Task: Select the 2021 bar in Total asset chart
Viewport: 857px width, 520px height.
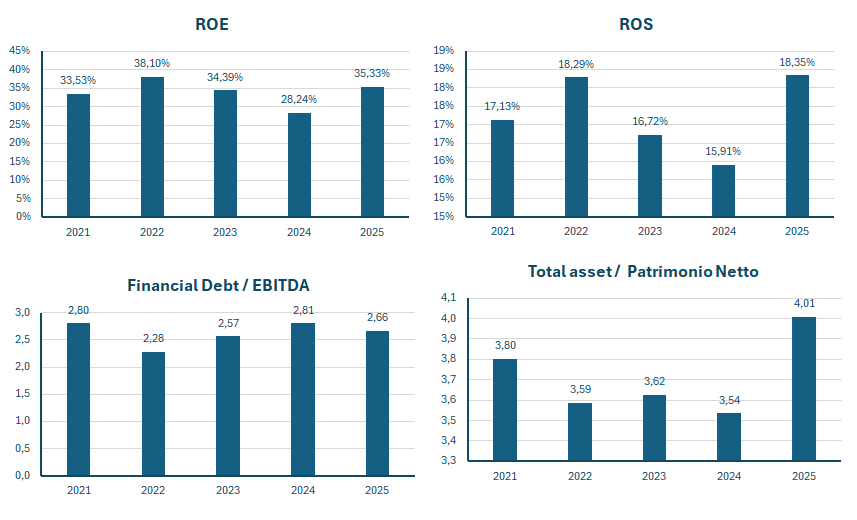Action: click(506, 410)
